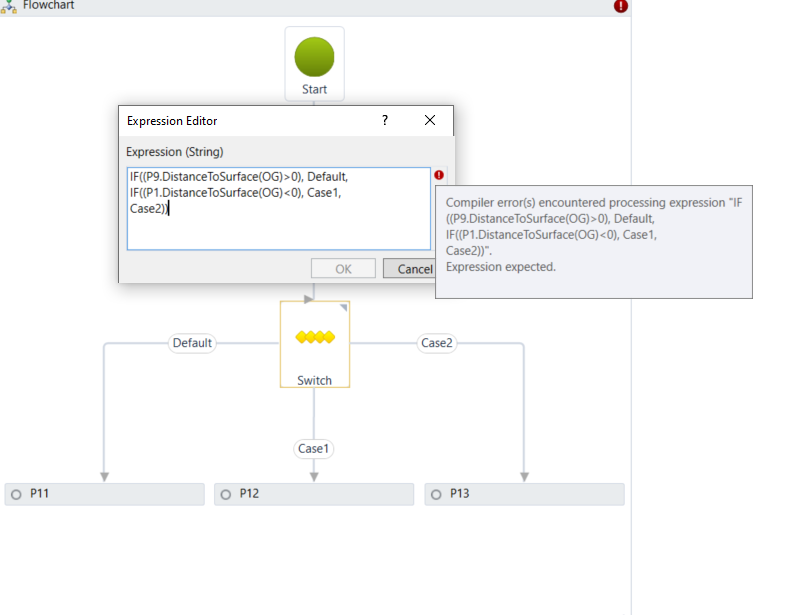Select the P11 activity
800x615 pixels.
click(x=105, y=494)
